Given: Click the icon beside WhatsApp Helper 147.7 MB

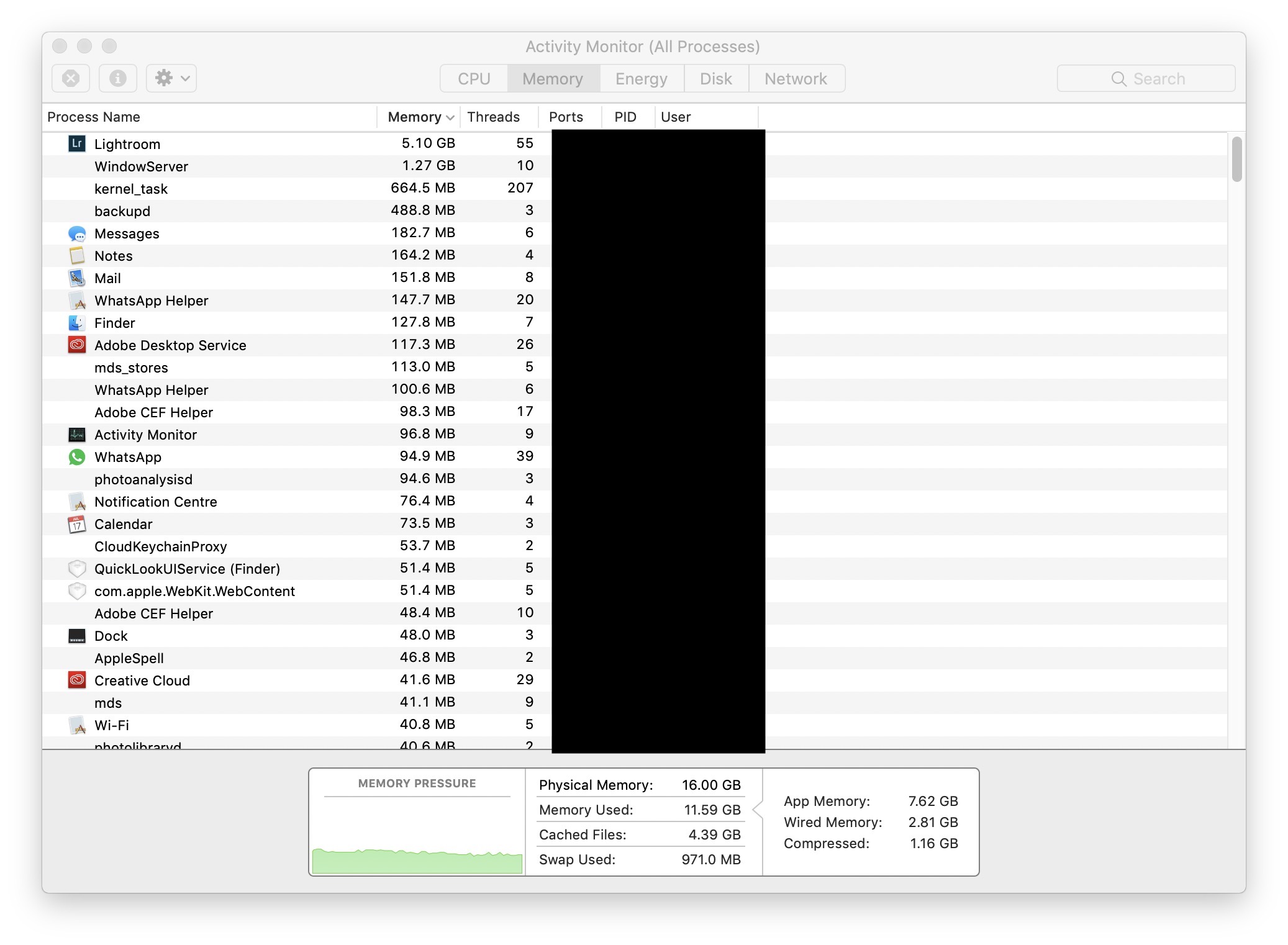Looking at the screenshot, I should [76, 301].
